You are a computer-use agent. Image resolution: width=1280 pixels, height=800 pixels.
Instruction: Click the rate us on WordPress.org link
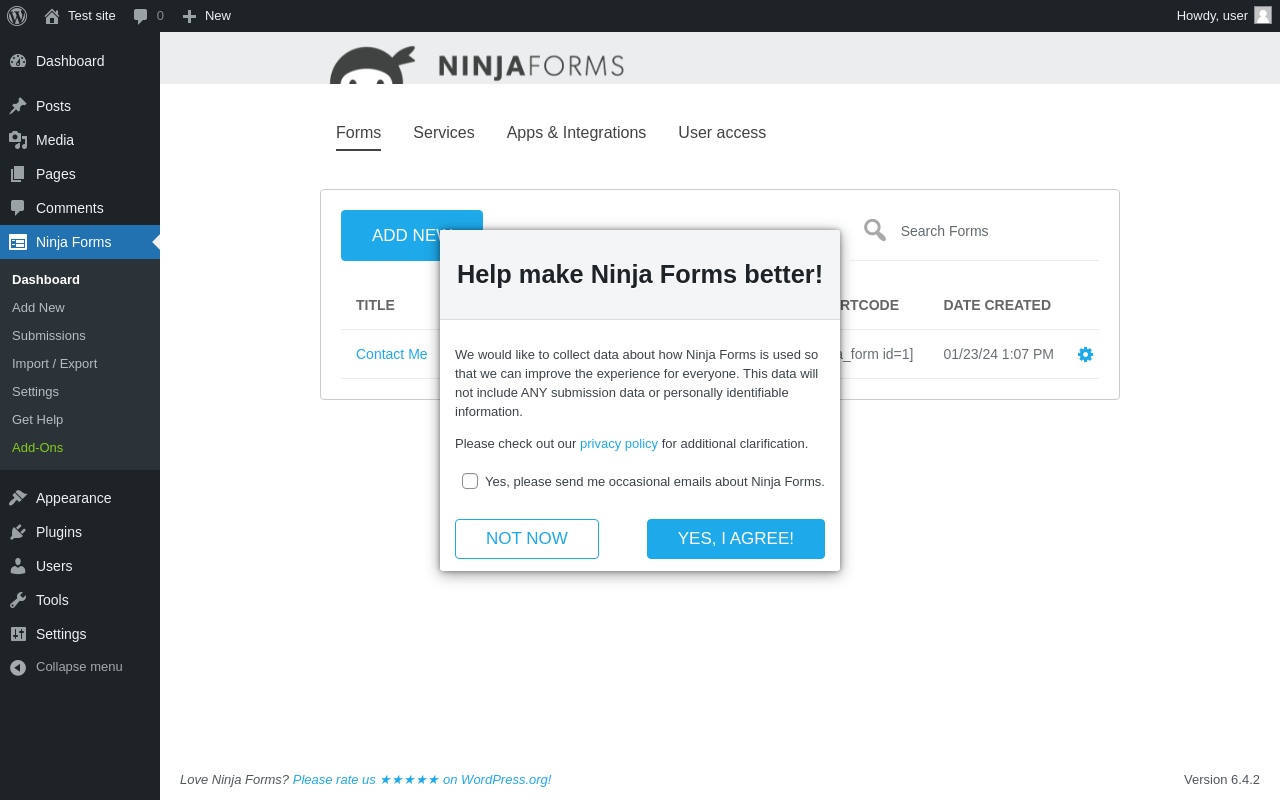click(422, 779)
